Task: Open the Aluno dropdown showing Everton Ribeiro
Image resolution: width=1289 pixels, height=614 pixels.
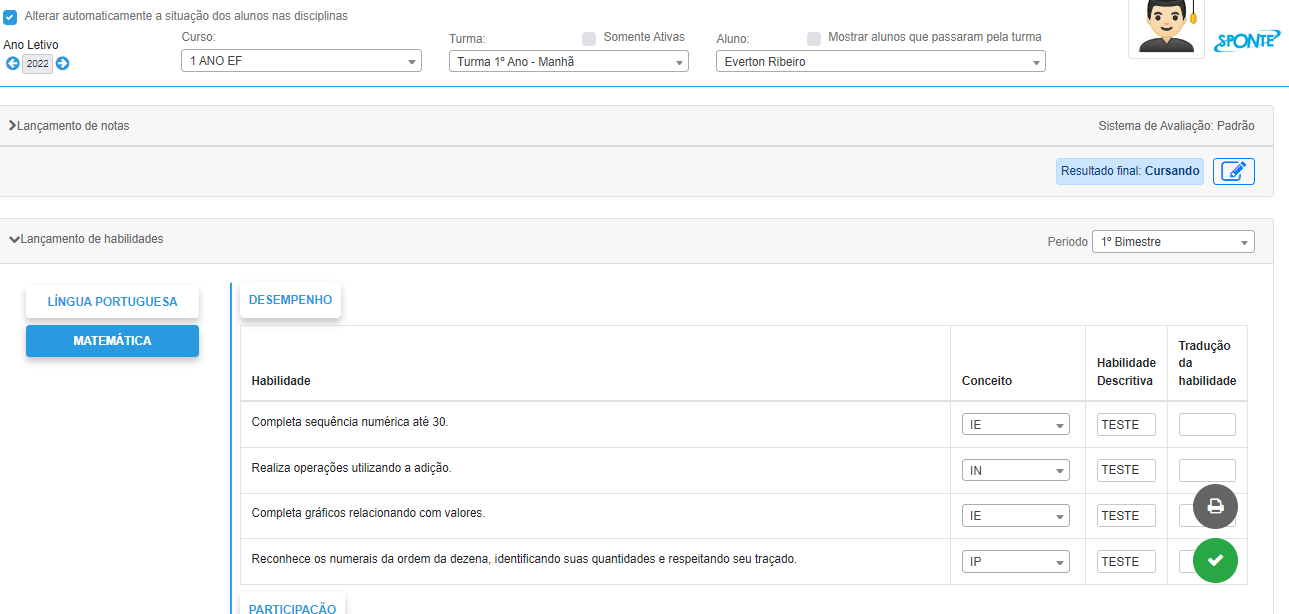Action: [x=880, y=62]
